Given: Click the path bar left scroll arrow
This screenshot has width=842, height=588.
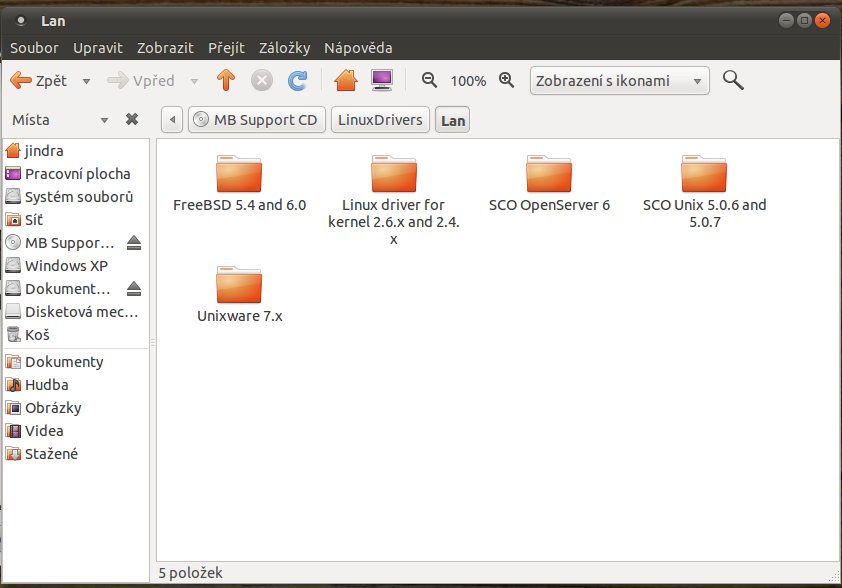Looking at the screenshot, I should pos(172,120).
